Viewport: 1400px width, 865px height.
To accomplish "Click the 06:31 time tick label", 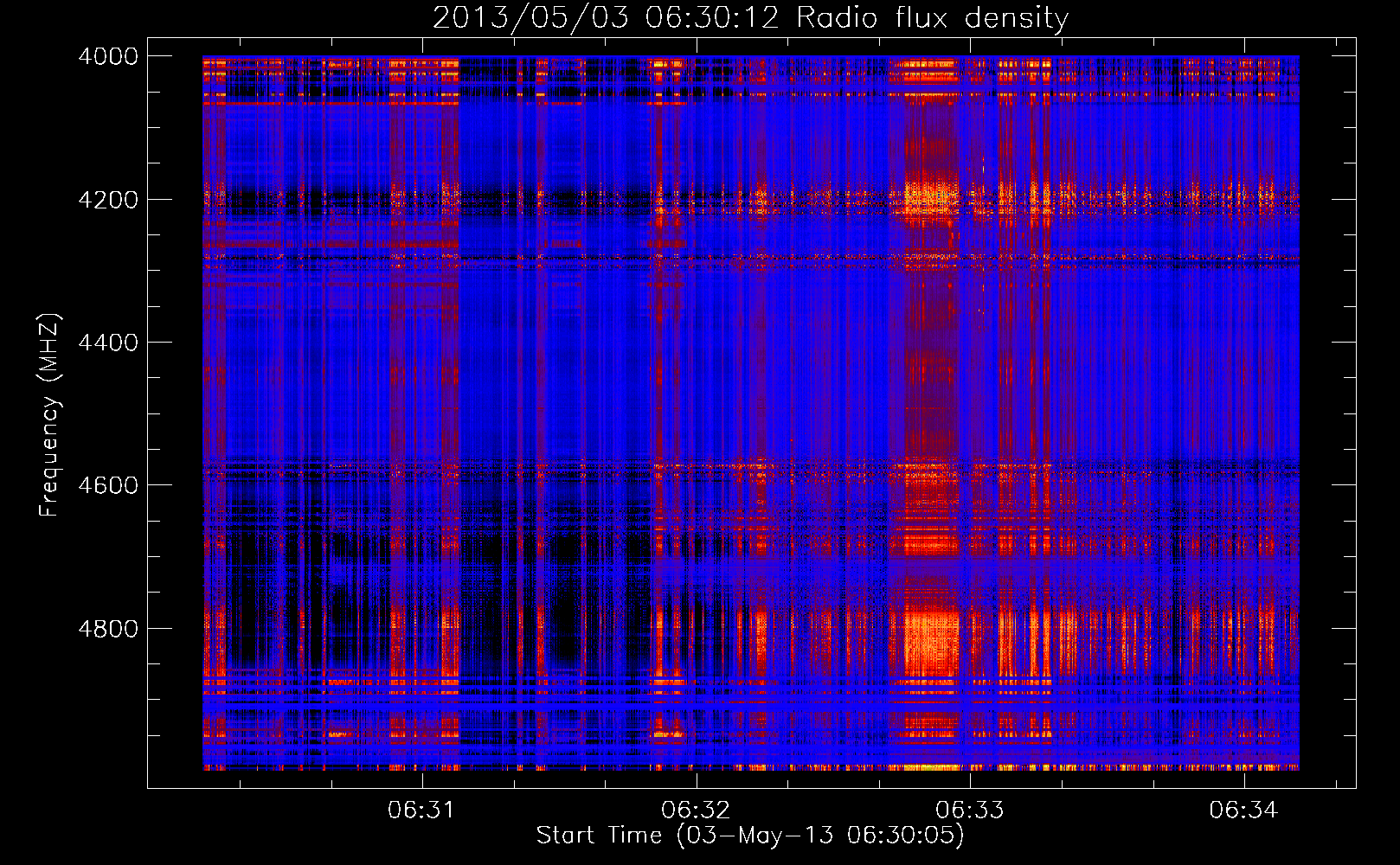I will pyautogui.click(x=421, y=810).
